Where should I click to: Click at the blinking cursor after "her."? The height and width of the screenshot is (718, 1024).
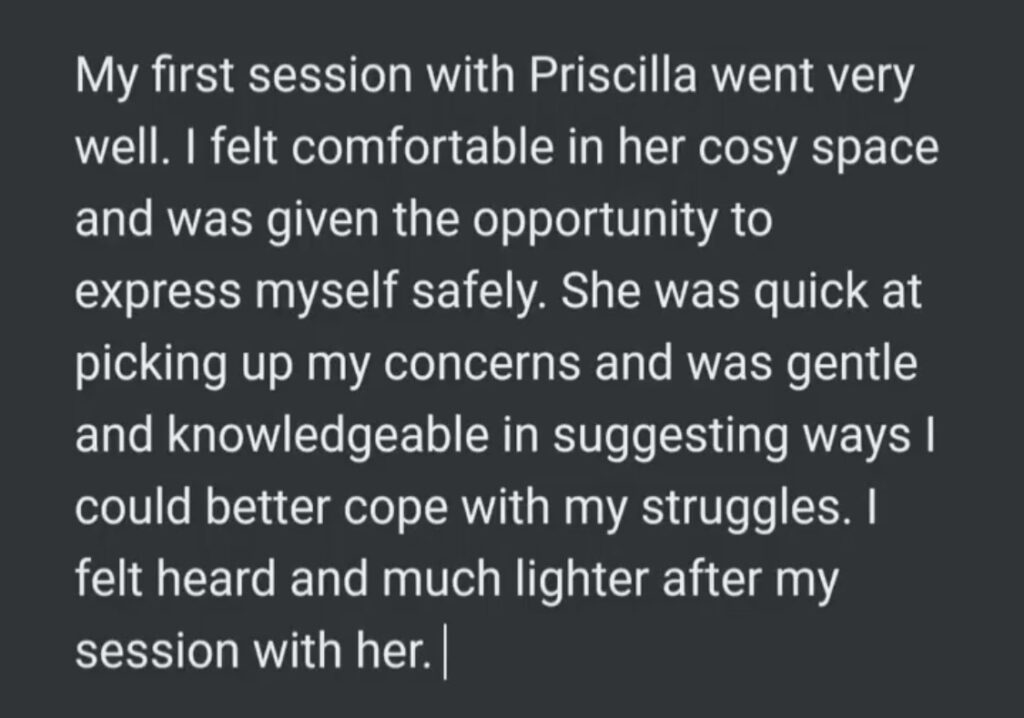tap(445, 652)
